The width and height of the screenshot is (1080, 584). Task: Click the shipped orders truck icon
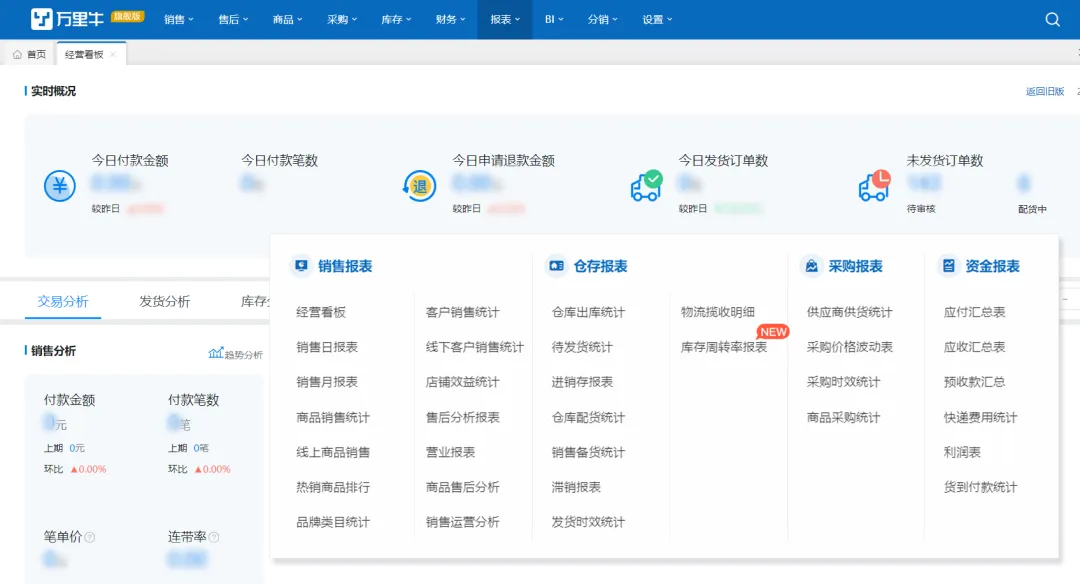(646, 185)
